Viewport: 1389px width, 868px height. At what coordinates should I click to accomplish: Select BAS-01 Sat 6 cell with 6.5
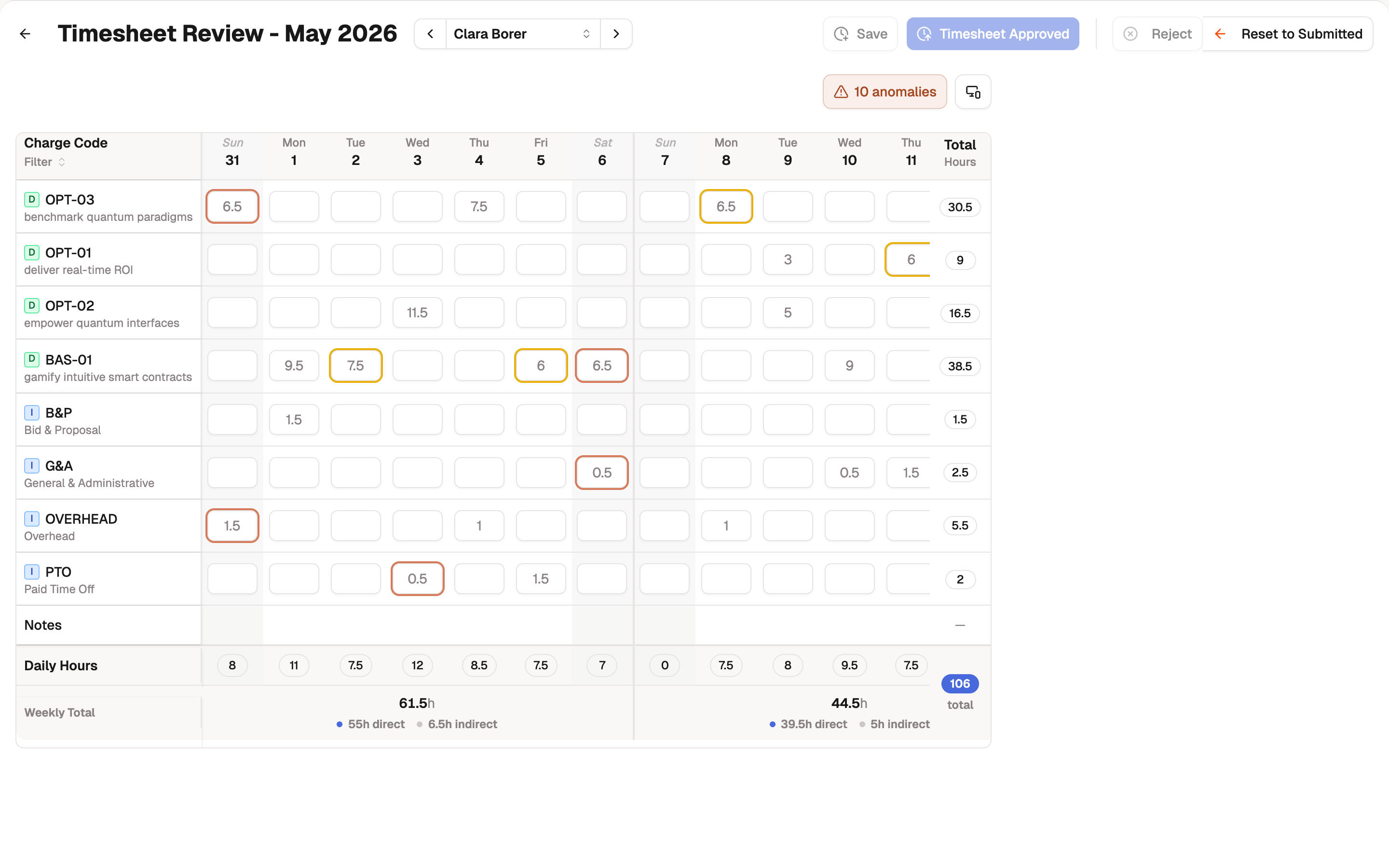point(602,366)
